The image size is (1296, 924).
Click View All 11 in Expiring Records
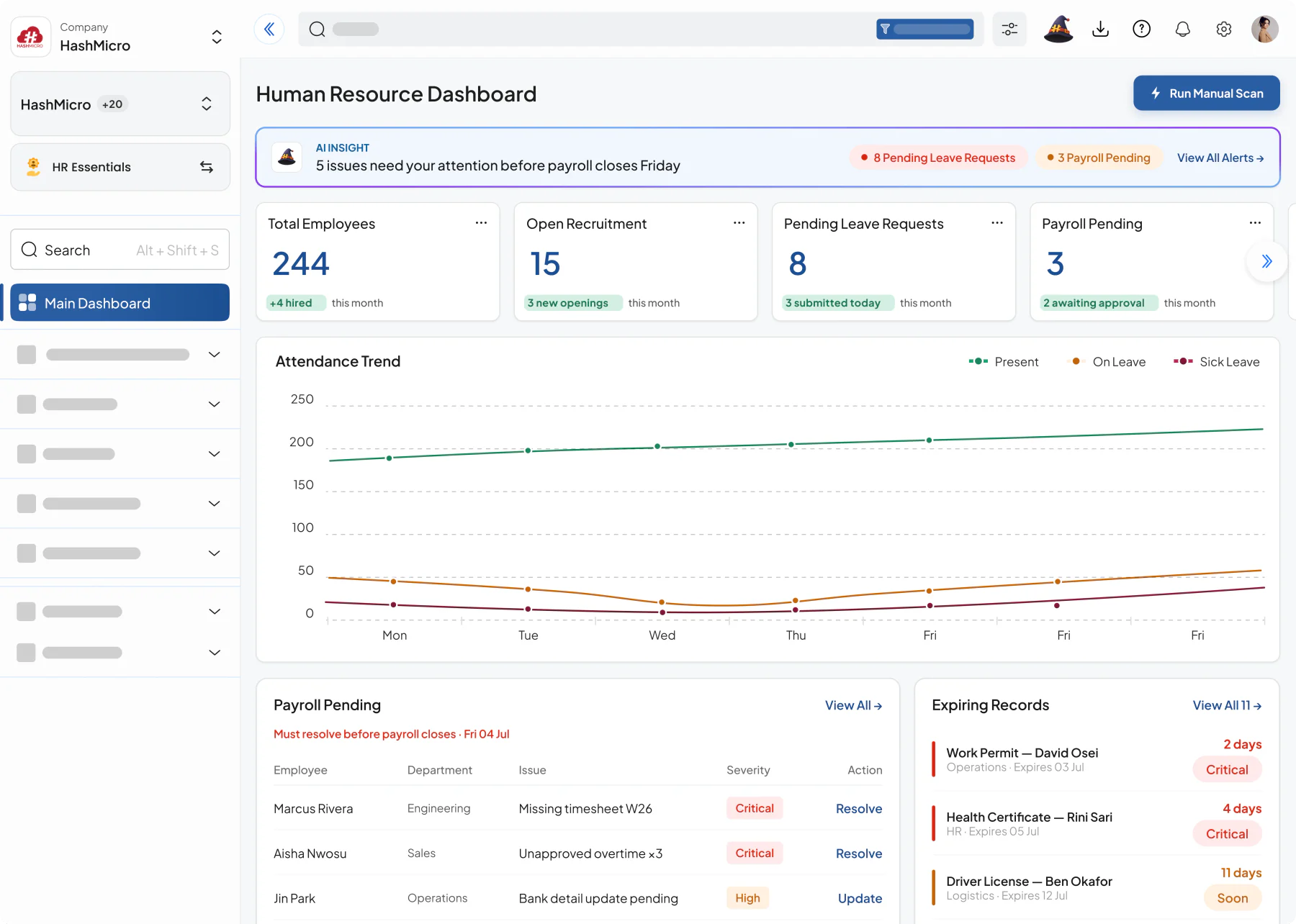coord(1227,705)
